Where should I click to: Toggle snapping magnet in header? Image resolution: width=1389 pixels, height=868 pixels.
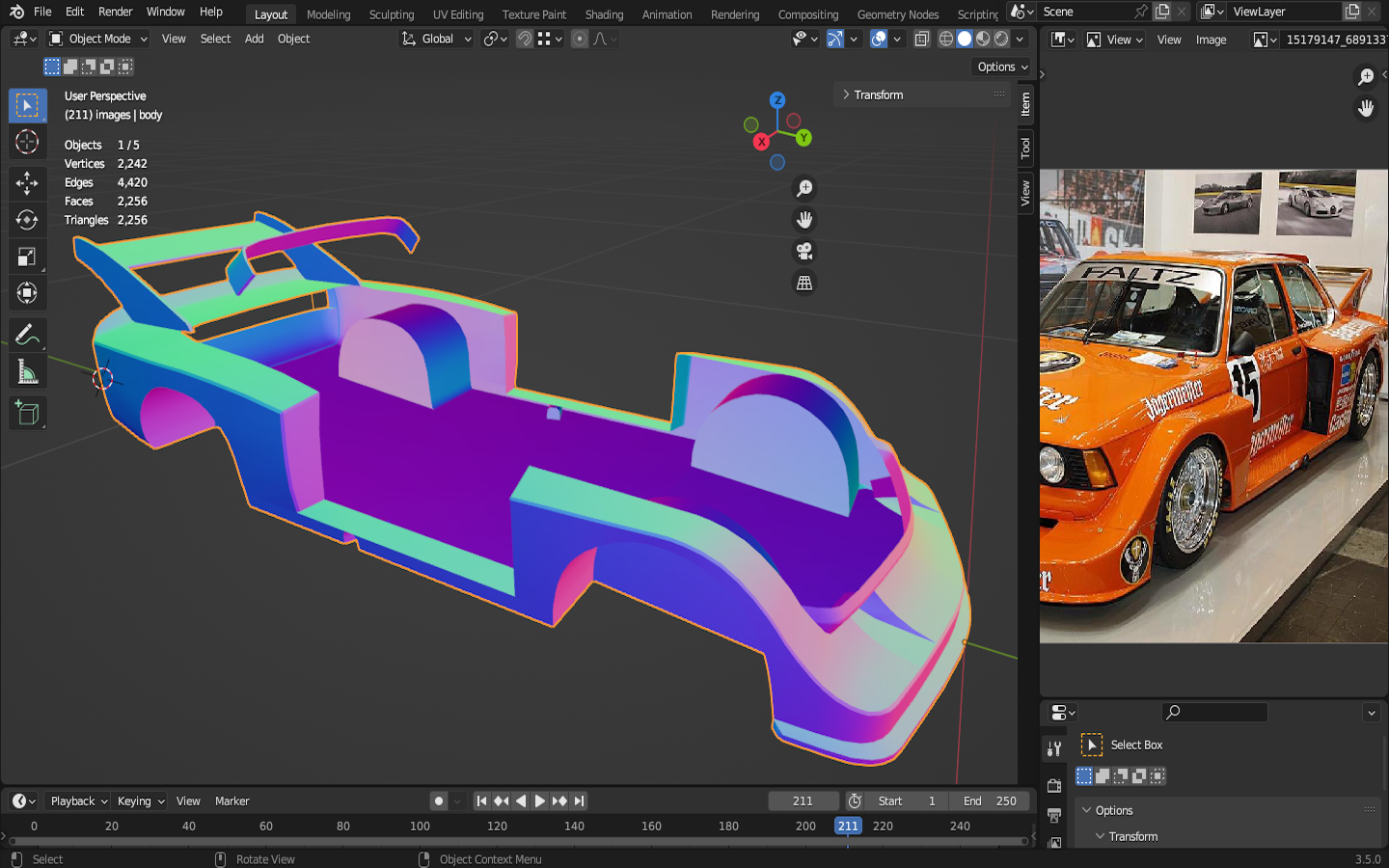525,40
